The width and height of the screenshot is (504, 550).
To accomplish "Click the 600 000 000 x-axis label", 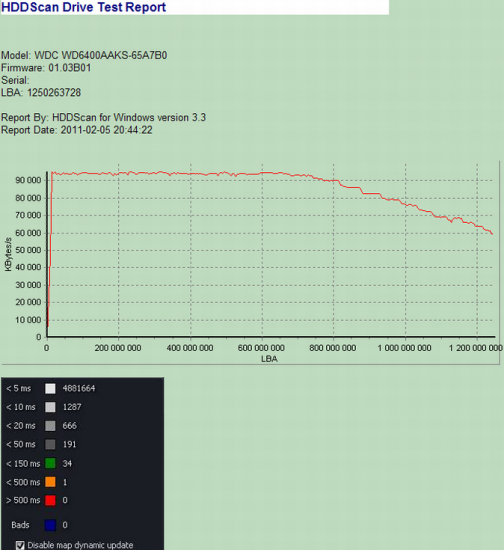I will (x=261, y=348).
